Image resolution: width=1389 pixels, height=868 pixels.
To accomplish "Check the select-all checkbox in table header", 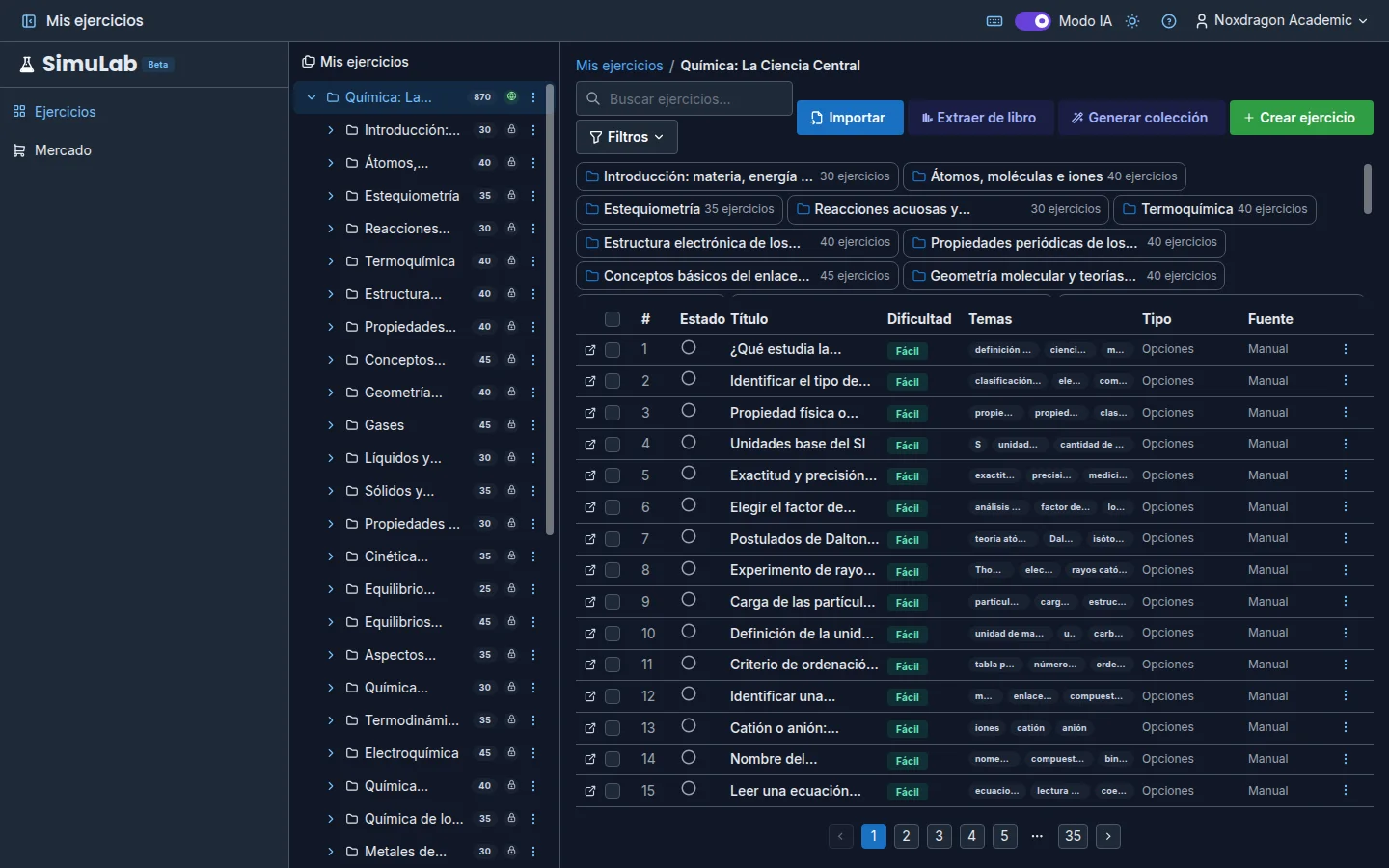I will point(613,319).
